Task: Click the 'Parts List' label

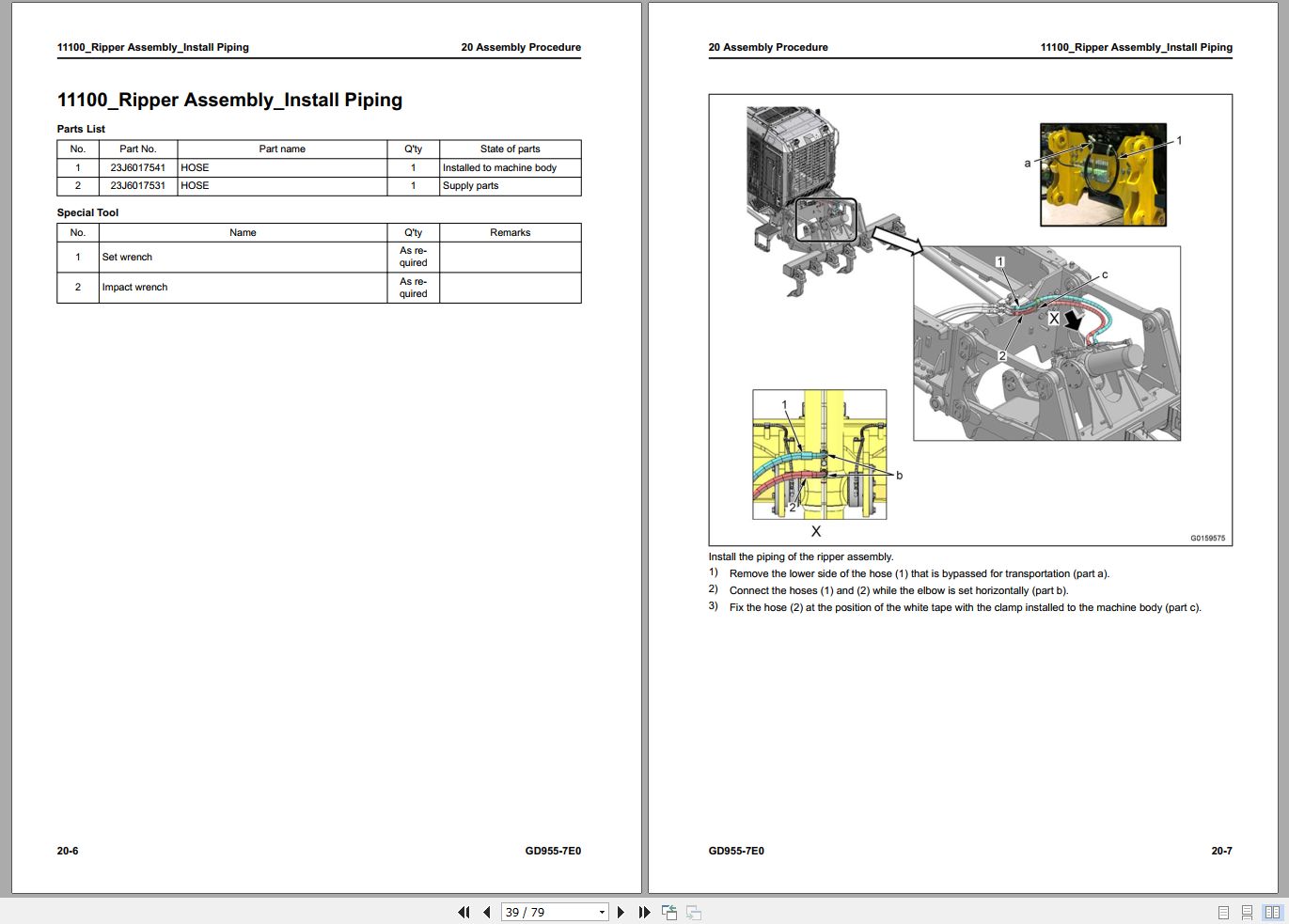Action: click(x=81, y=129)
